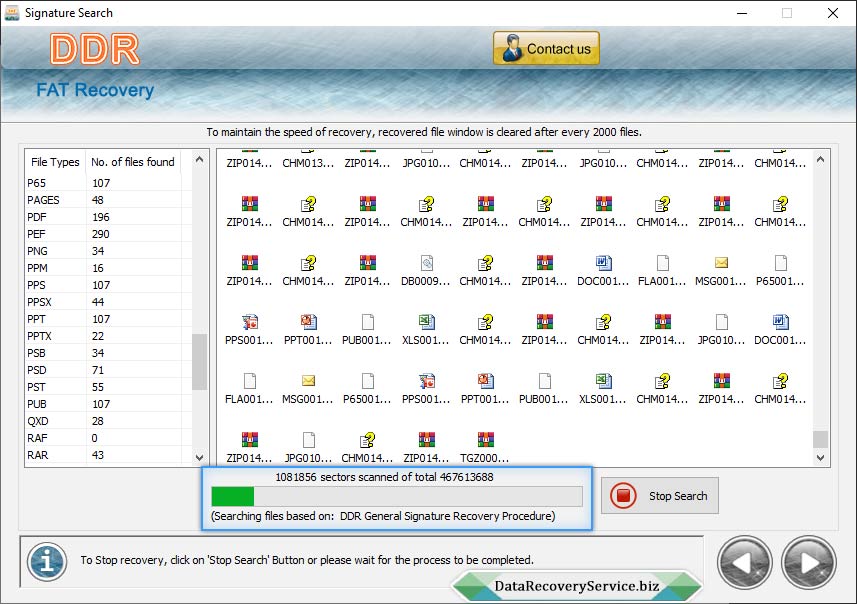
Task: Click the Contact us button
Action: pos(546,49)
